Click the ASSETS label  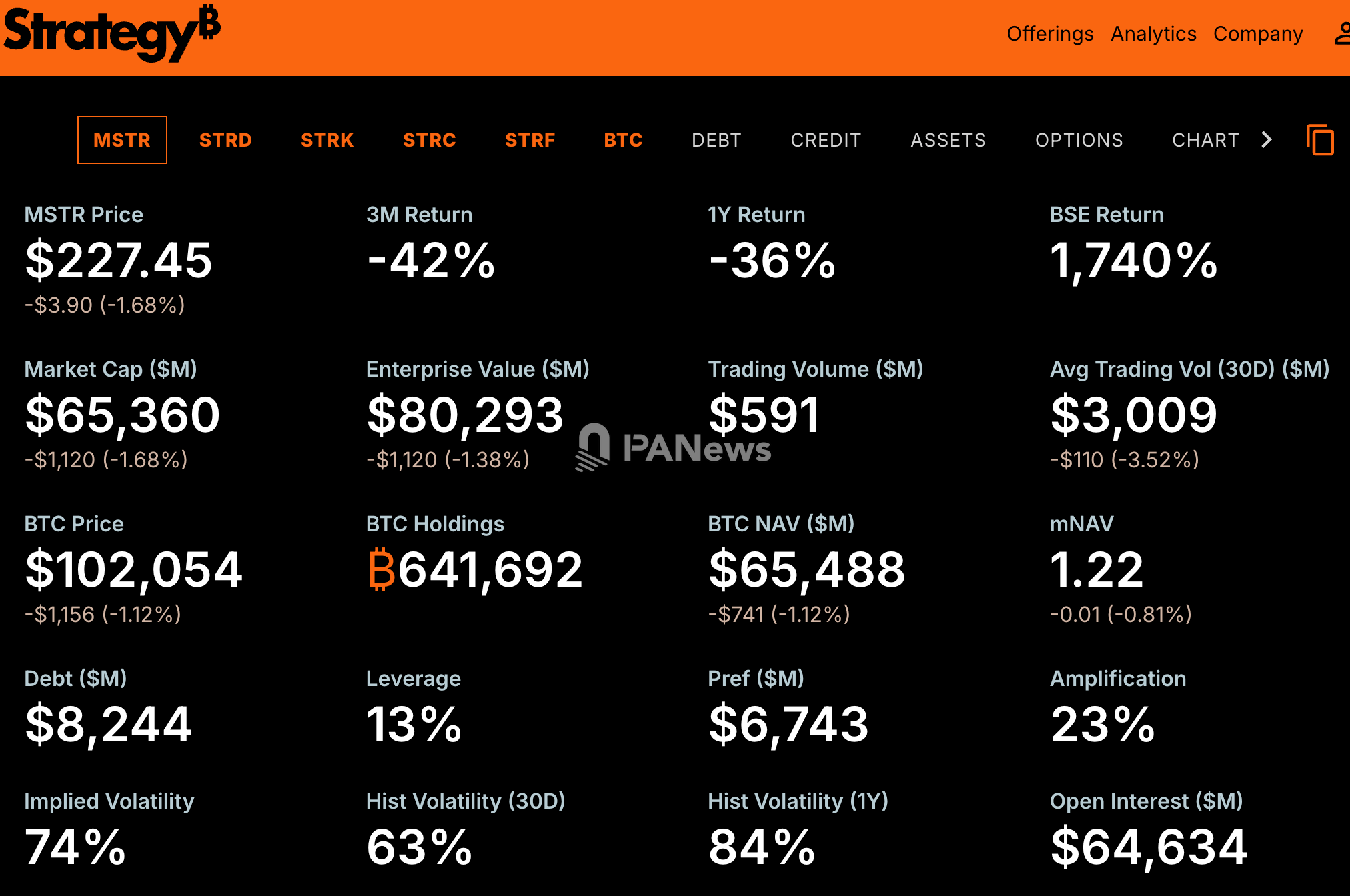948,140
